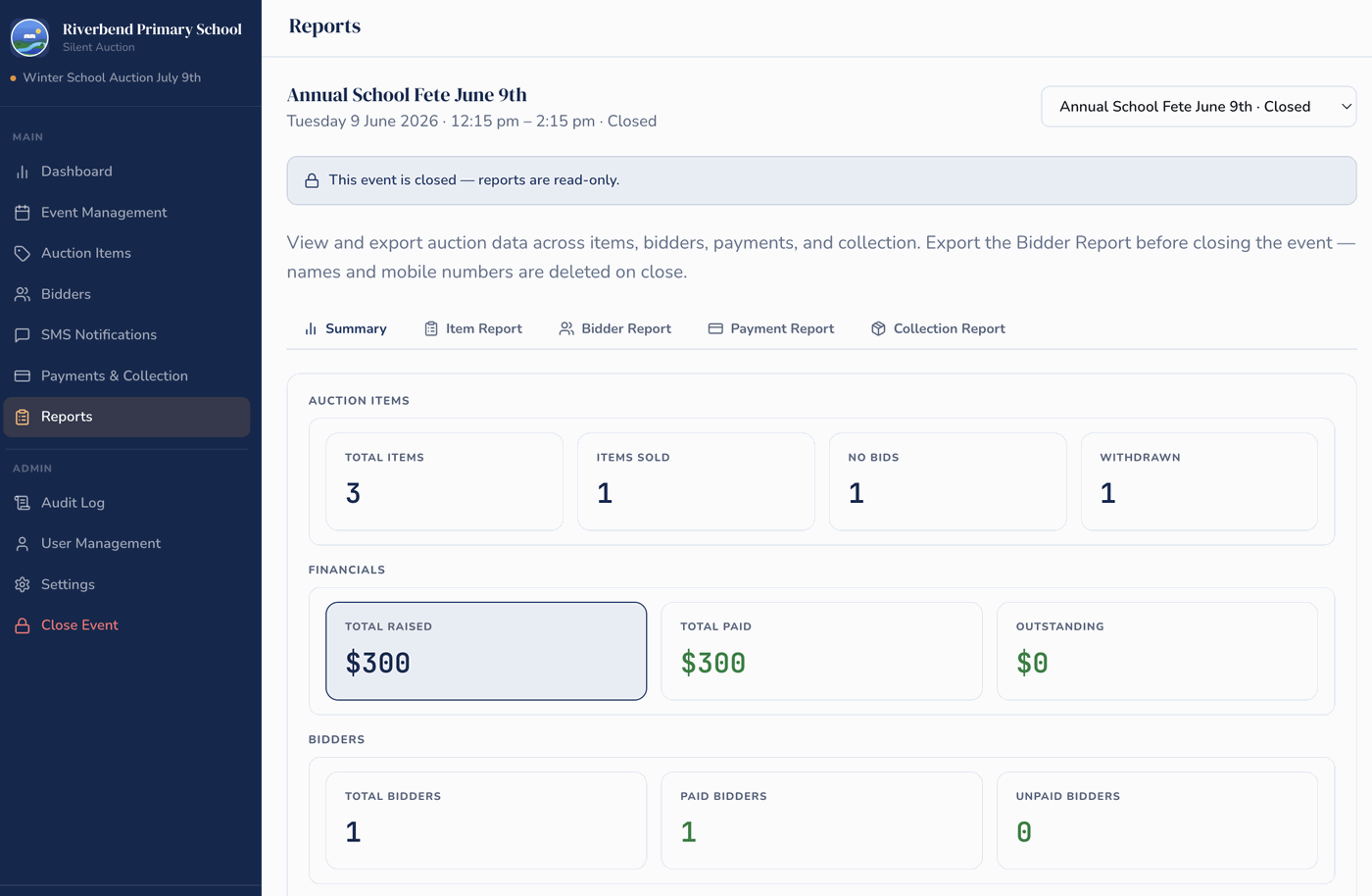Open Auction Items in the sidebar
Image resolution: width=1372 pixels, height=896 pixels.
tap(126, 253)
